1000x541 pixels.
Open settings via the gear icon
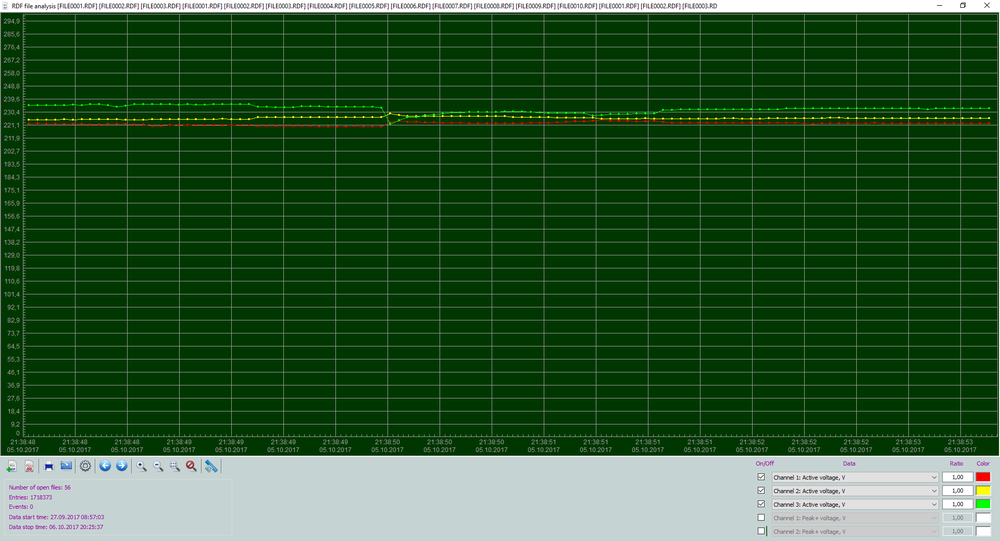click(85, 466)
